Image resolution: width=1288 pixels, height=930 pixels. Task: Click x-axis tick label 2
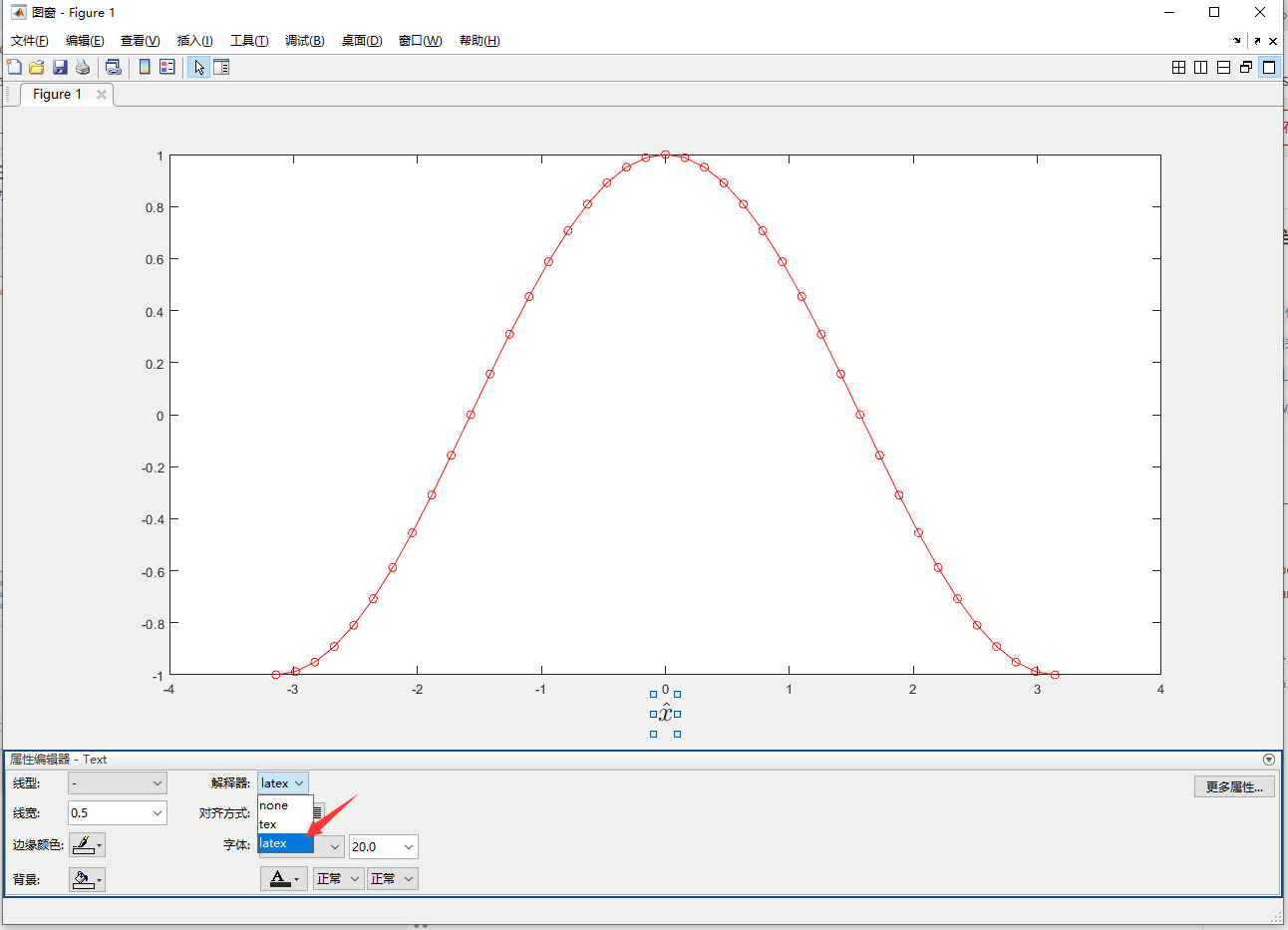(912, 689)
